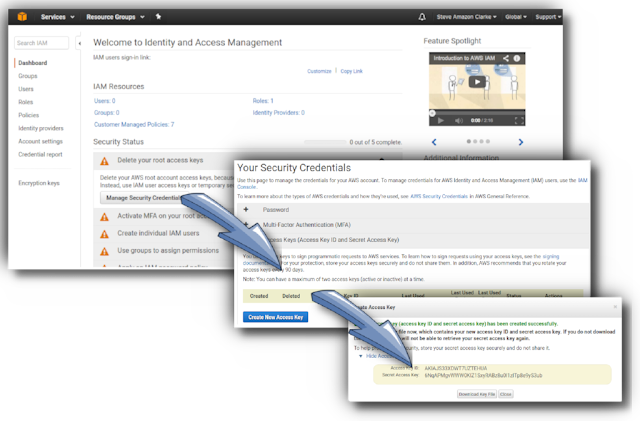
Task: Expand Delete your root access keys
Action: (160, 160)
